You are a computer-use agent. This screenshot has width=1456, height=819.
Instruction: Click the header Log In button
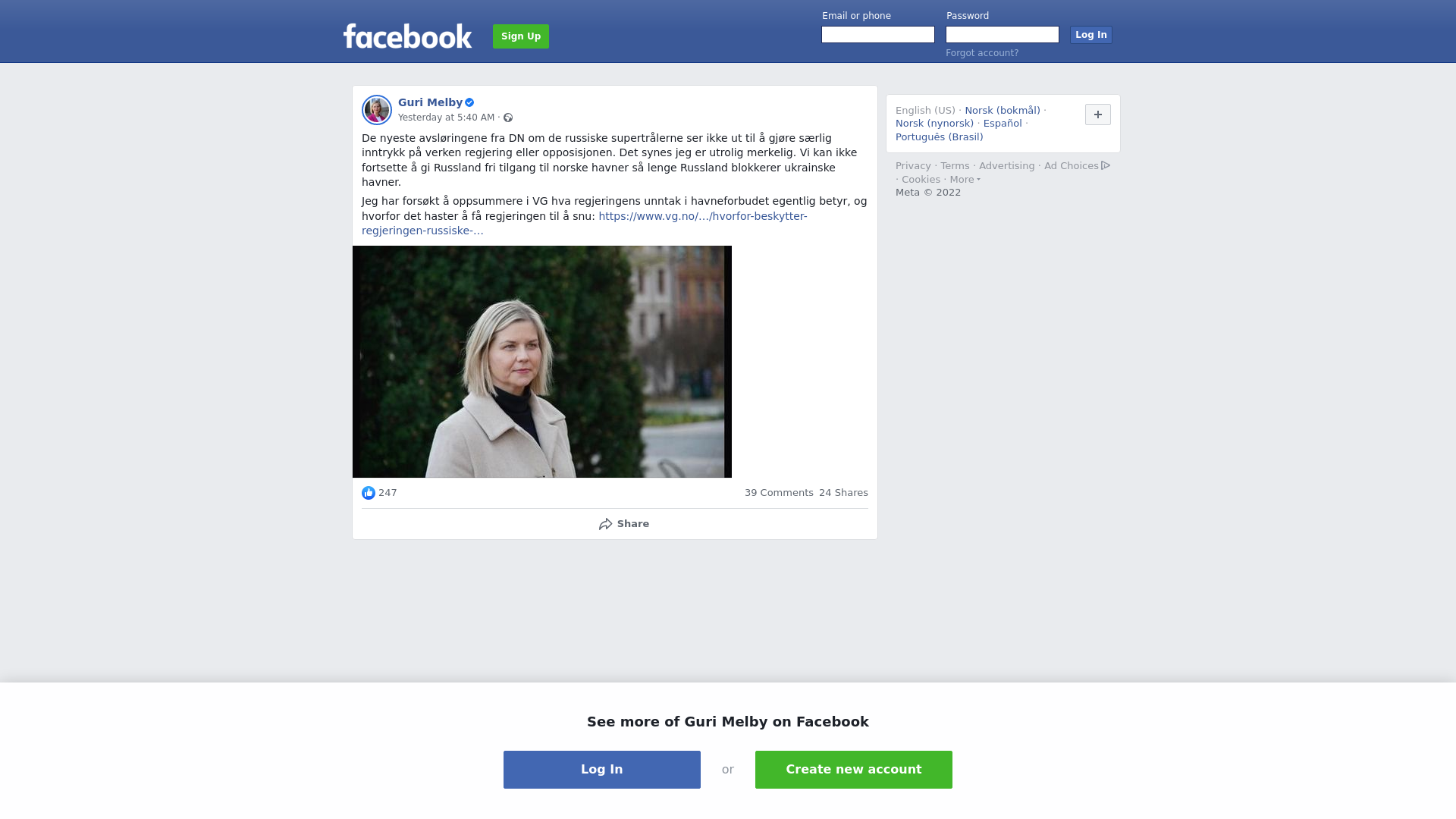1091,35
